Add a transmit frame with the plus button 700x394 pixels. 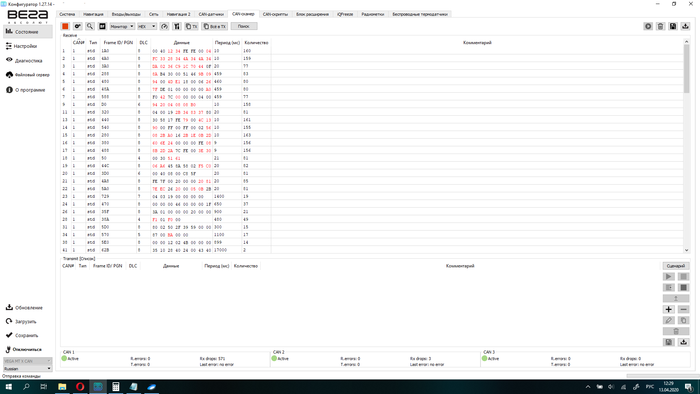click(x=668, y=309)
